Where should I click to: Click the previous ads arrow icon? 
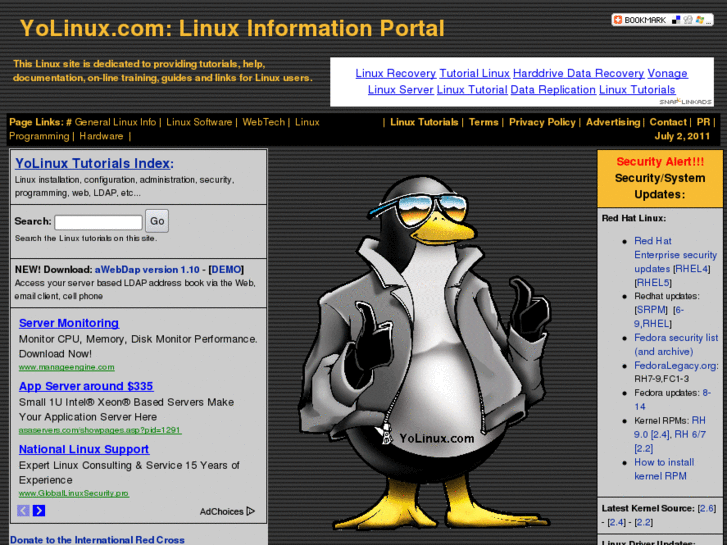click(x=23, y=511)
